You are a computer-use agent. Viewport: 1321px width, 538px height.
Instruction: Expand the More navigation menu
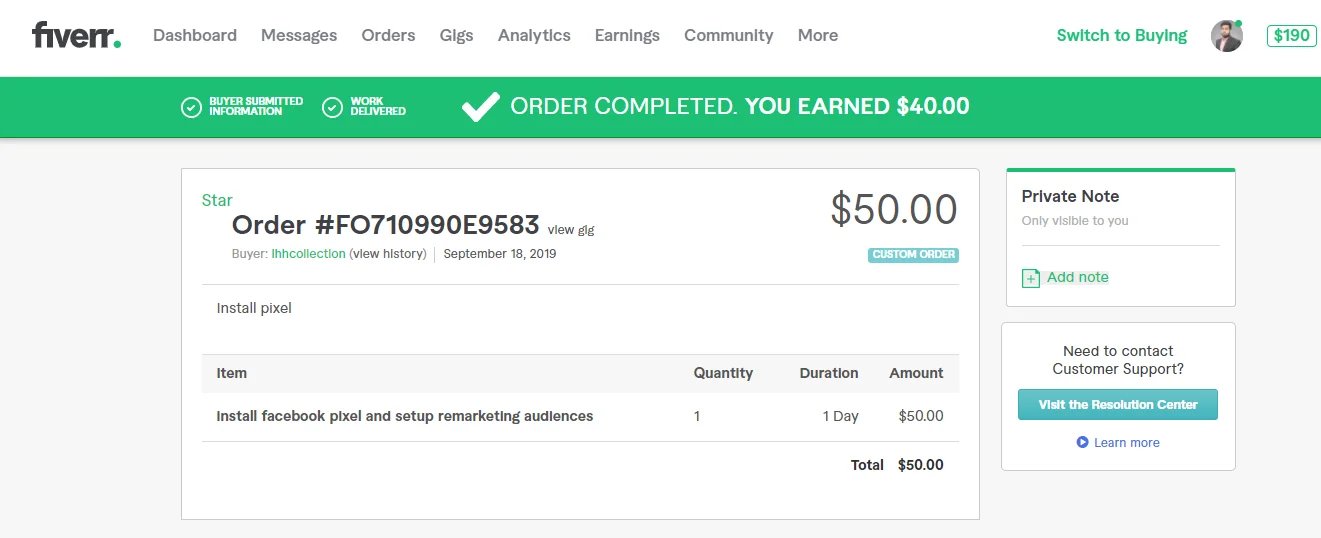(x=817, y=36)
